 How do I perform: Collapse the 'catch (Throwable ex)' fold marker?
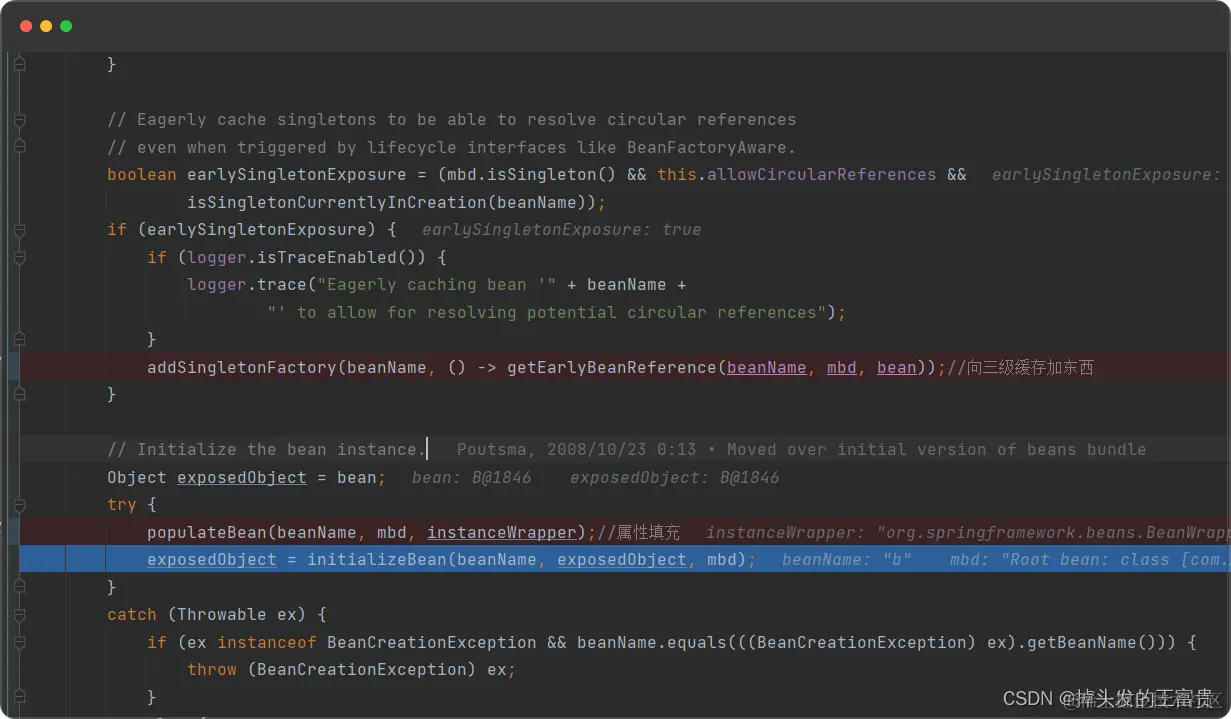click(x=20, y=615)
